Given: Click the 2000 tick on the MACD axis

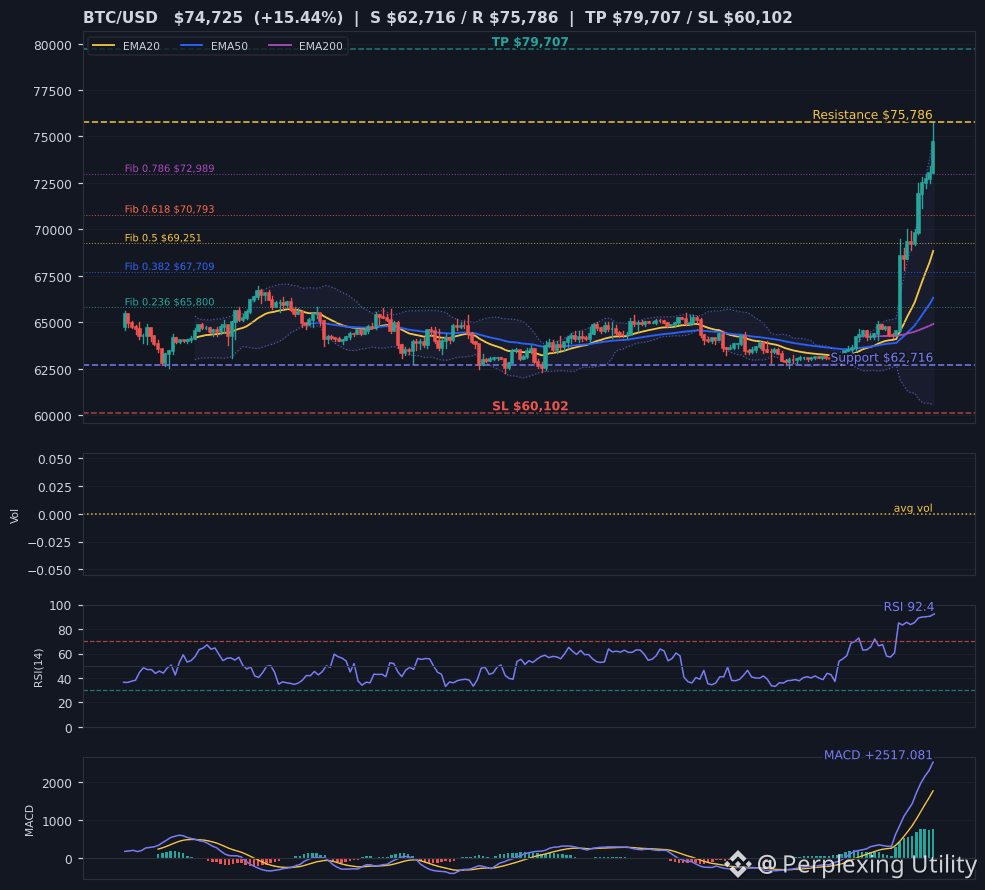Looking at the screenshot, I should (57, 783).
